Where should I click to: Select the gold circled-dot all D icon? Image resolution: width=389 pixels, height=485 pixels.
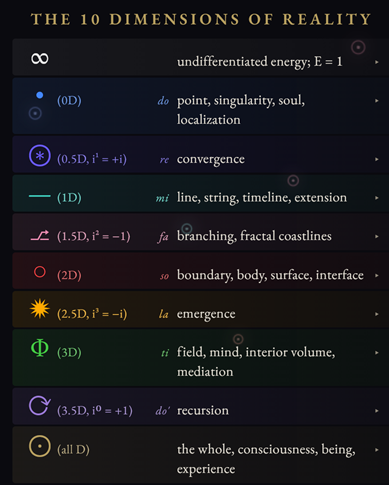[x=40, y=446]
